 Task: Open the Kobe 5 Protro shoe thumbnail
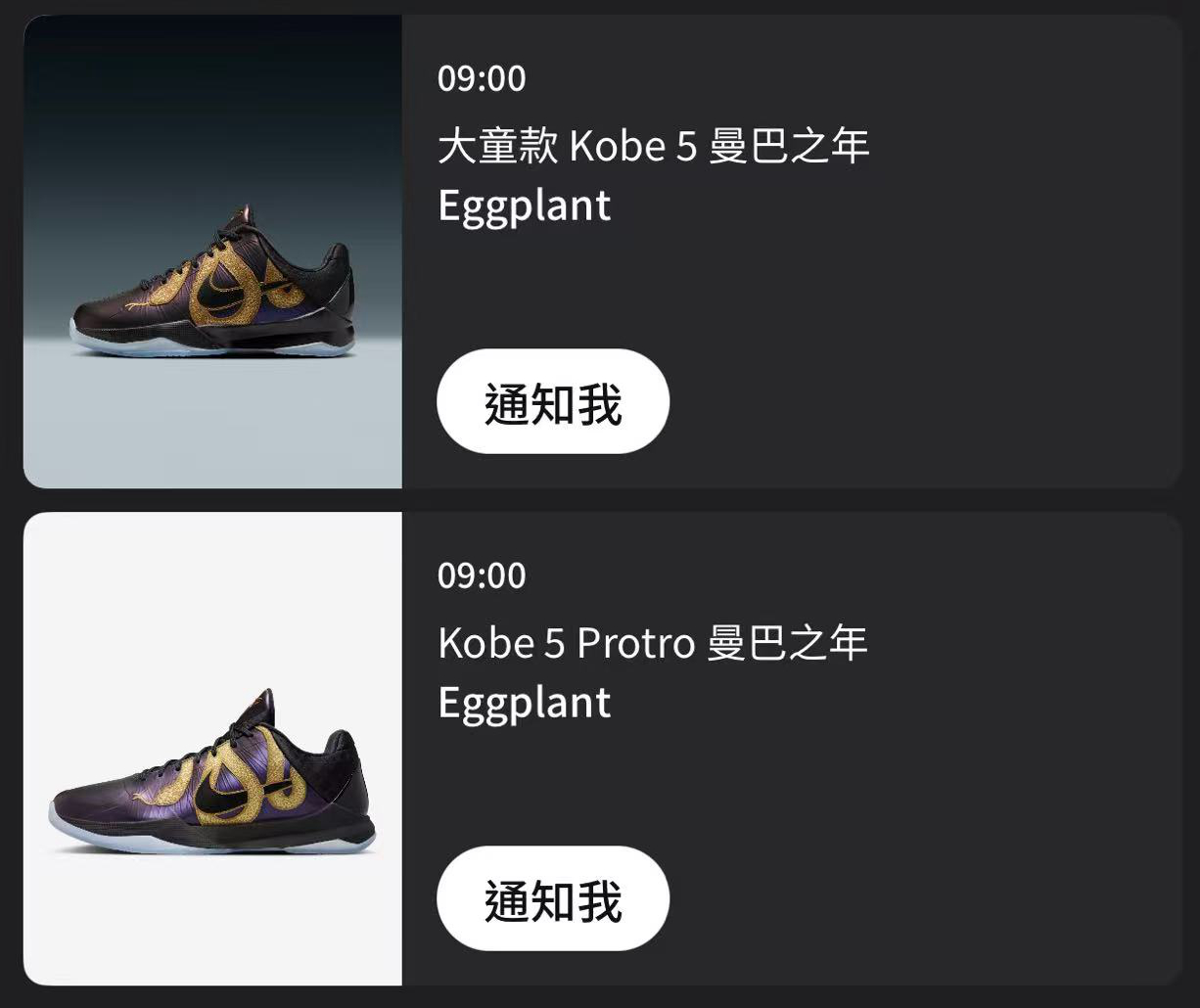212,749
